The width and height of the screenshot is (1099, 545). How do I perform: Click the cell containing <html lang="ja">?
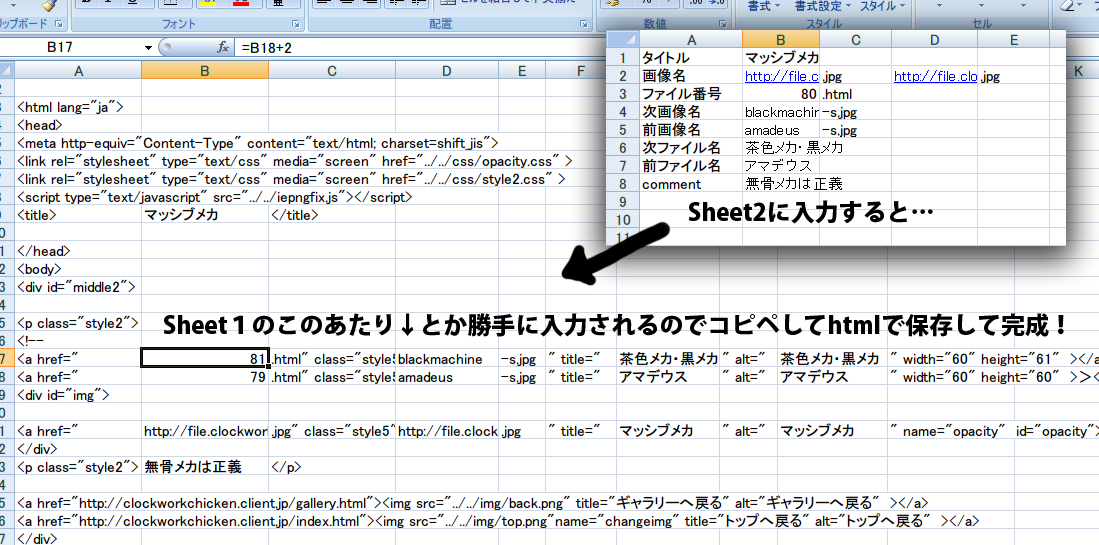click(x=78, y=106)
